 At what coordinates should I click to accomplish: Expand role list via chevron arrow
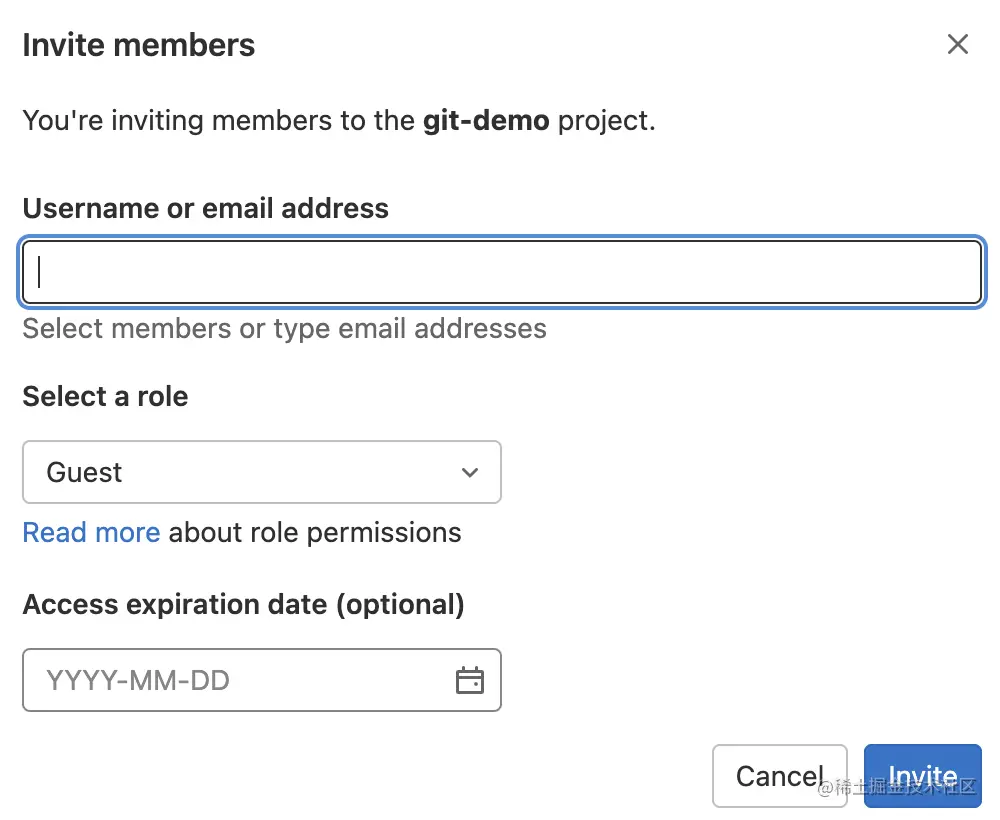coord(470,472)
